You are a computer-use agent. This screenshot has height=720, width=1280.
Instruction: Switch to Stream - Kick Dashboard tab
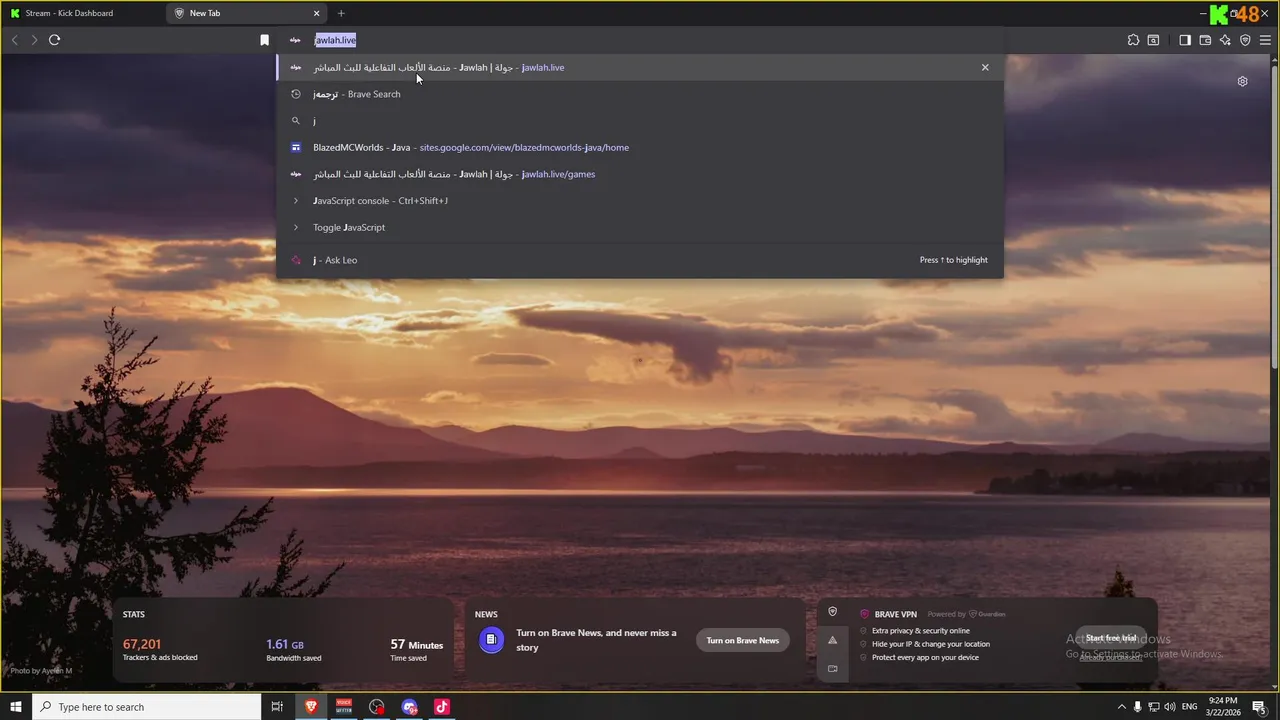click(x=82, y=13)
